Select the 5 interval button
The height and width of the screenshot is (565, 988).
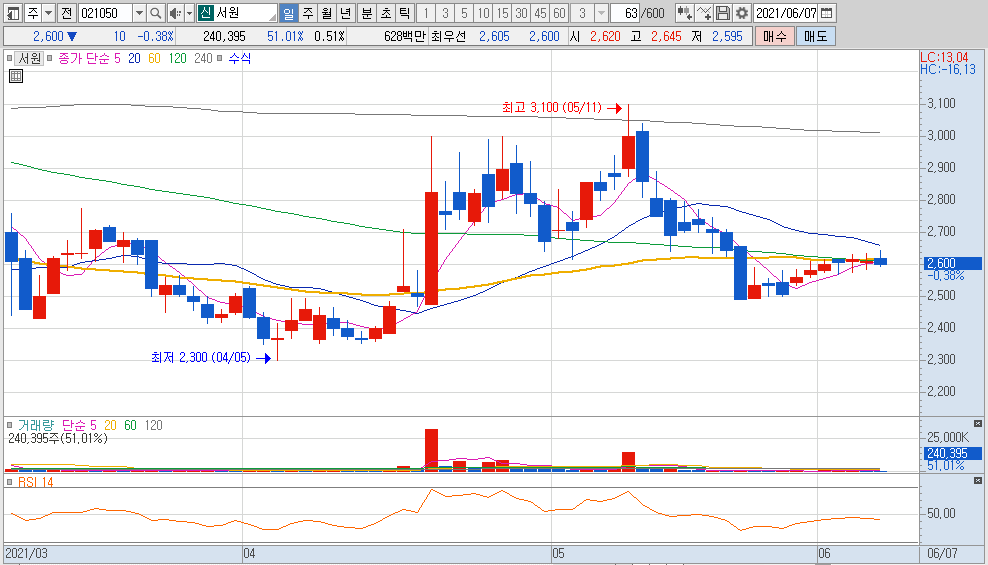pos(464,13)
